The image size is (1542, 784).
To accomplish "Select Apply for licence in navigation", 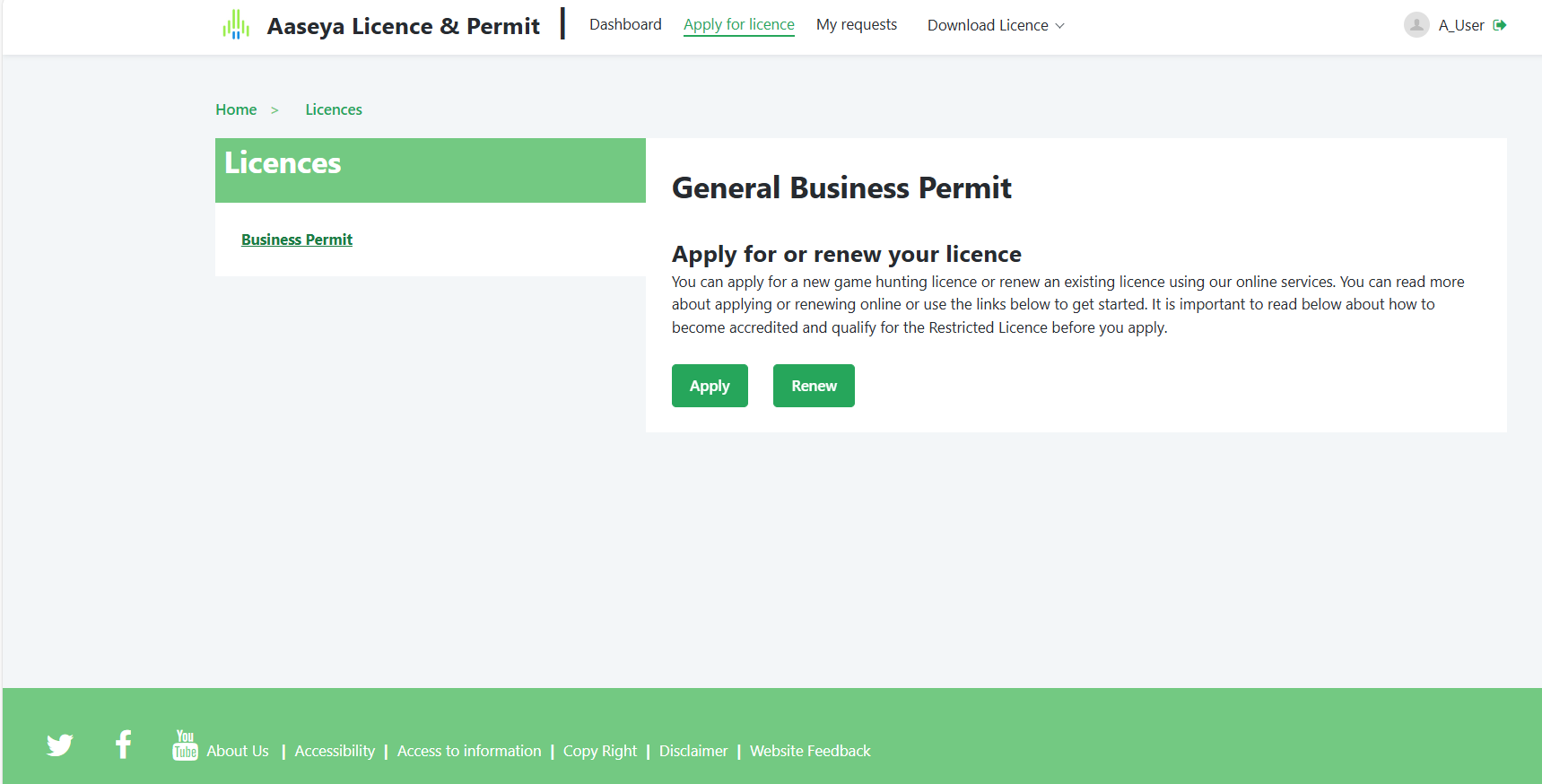I will (x=738, y=24).
